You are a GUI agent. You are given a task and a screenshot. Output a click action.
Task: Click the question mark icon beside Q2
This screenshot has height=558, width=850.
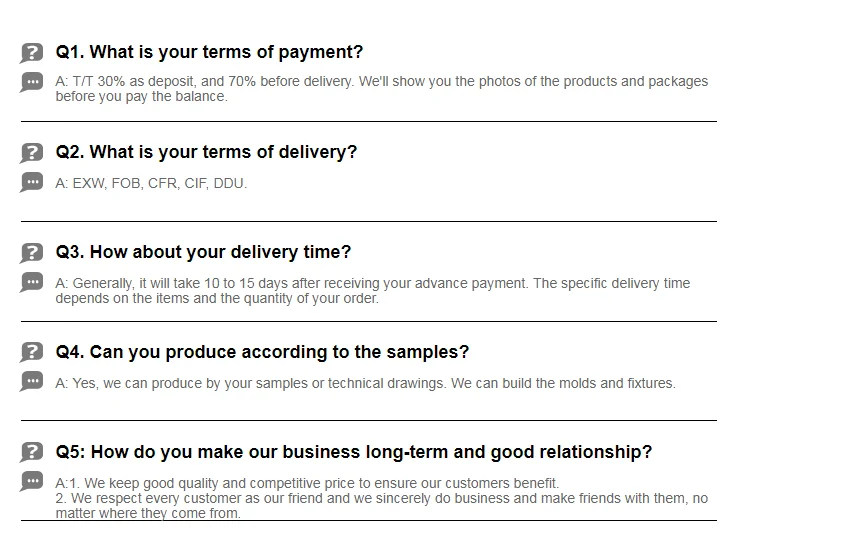coord(31,153)
